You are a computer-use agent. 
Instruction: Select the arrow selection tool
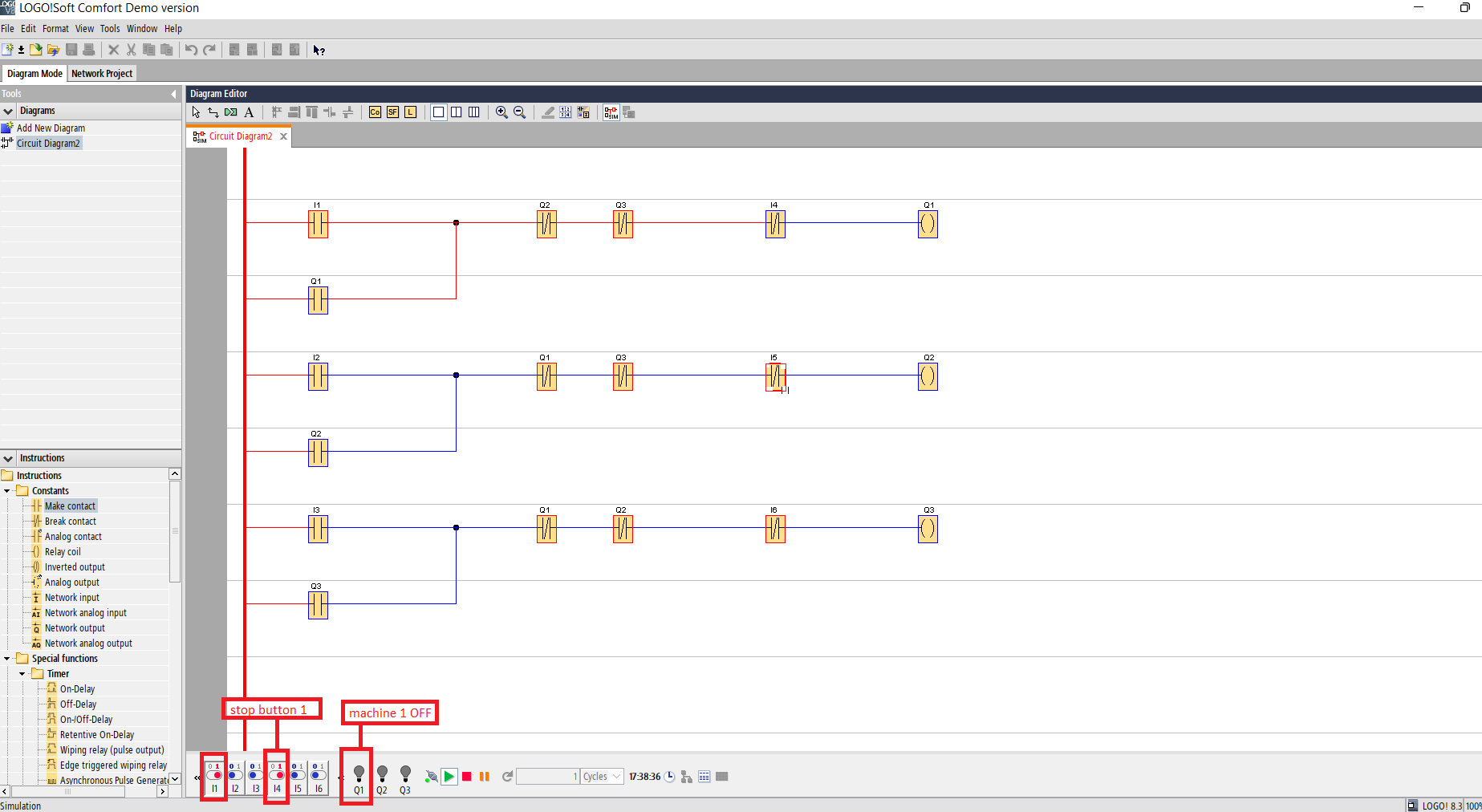tap(195, 112)
